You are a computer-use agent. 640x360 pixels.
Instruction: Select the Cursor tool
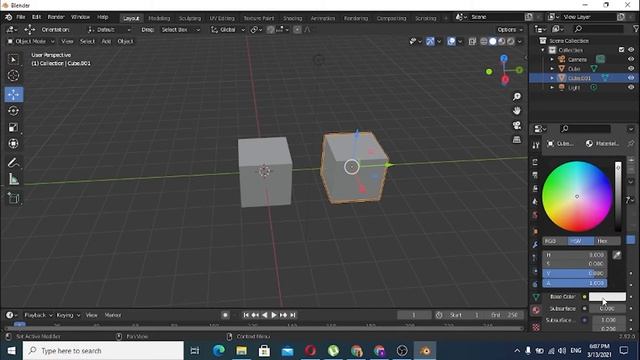click(x=13, y=76)
